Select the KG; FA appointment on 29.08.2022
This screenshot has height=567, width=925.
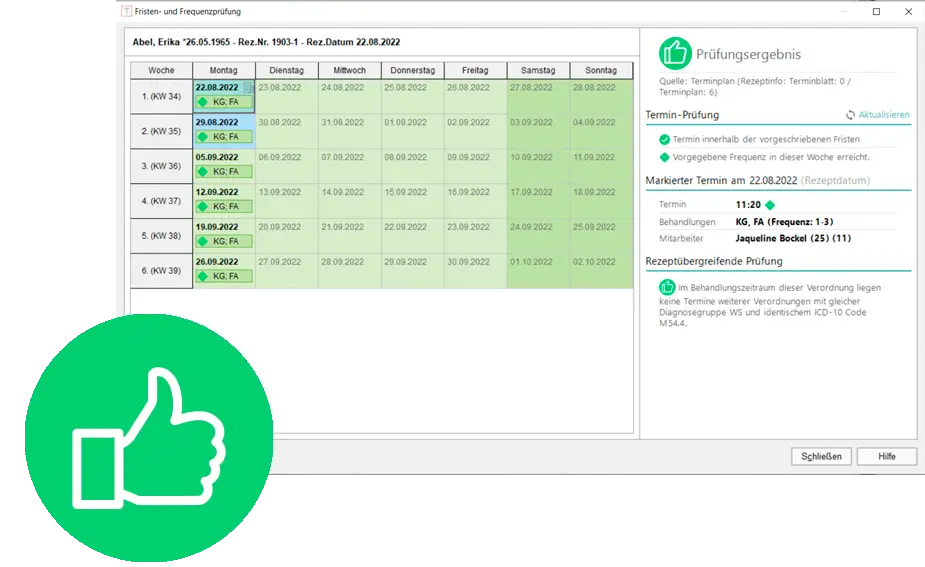[x=224, y=137]
